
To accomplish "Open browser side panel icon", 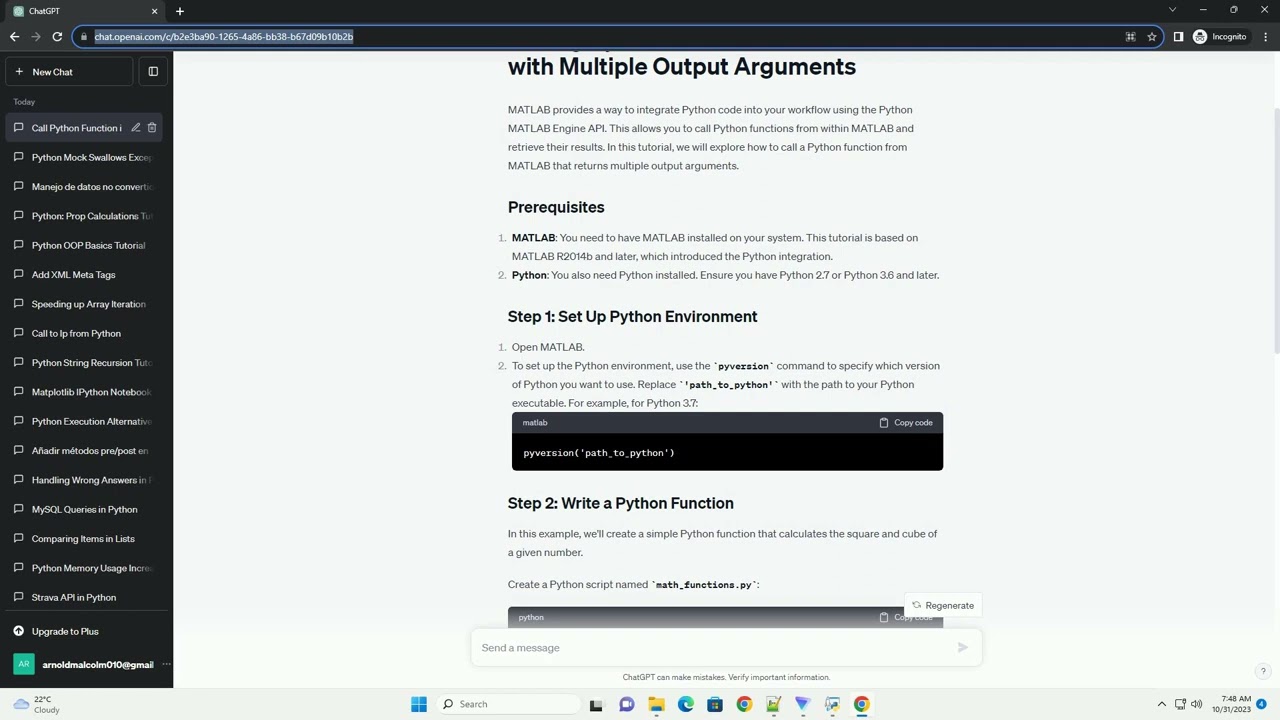I will point(1178,37).
